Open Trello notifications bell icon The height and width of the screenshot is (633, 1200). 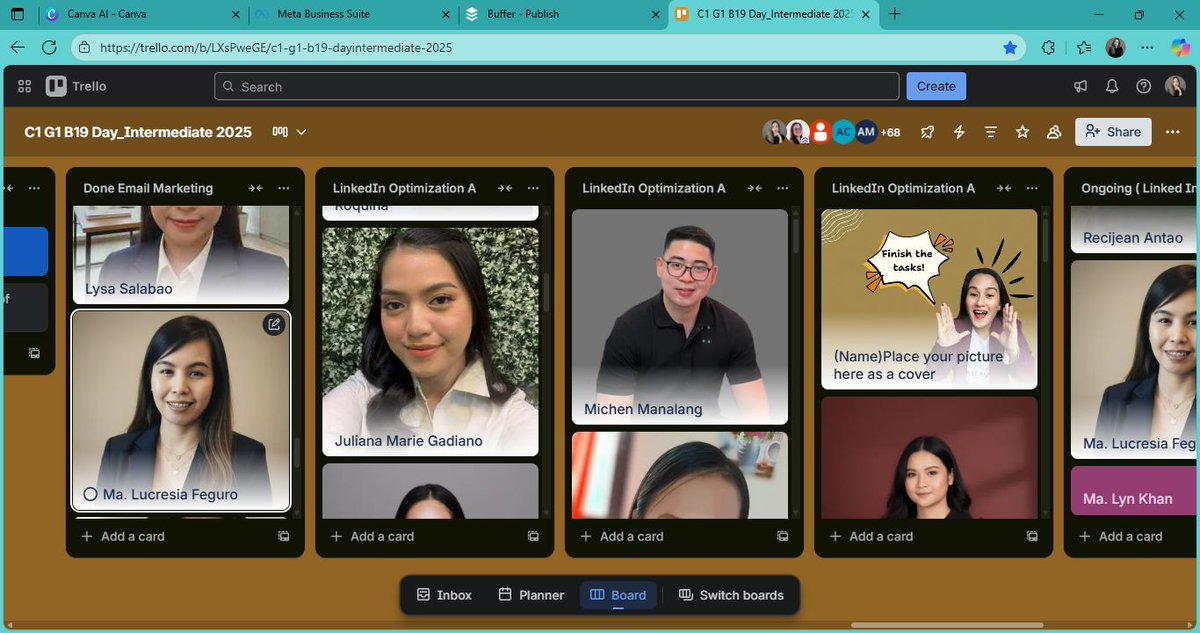click(1112, 86)
